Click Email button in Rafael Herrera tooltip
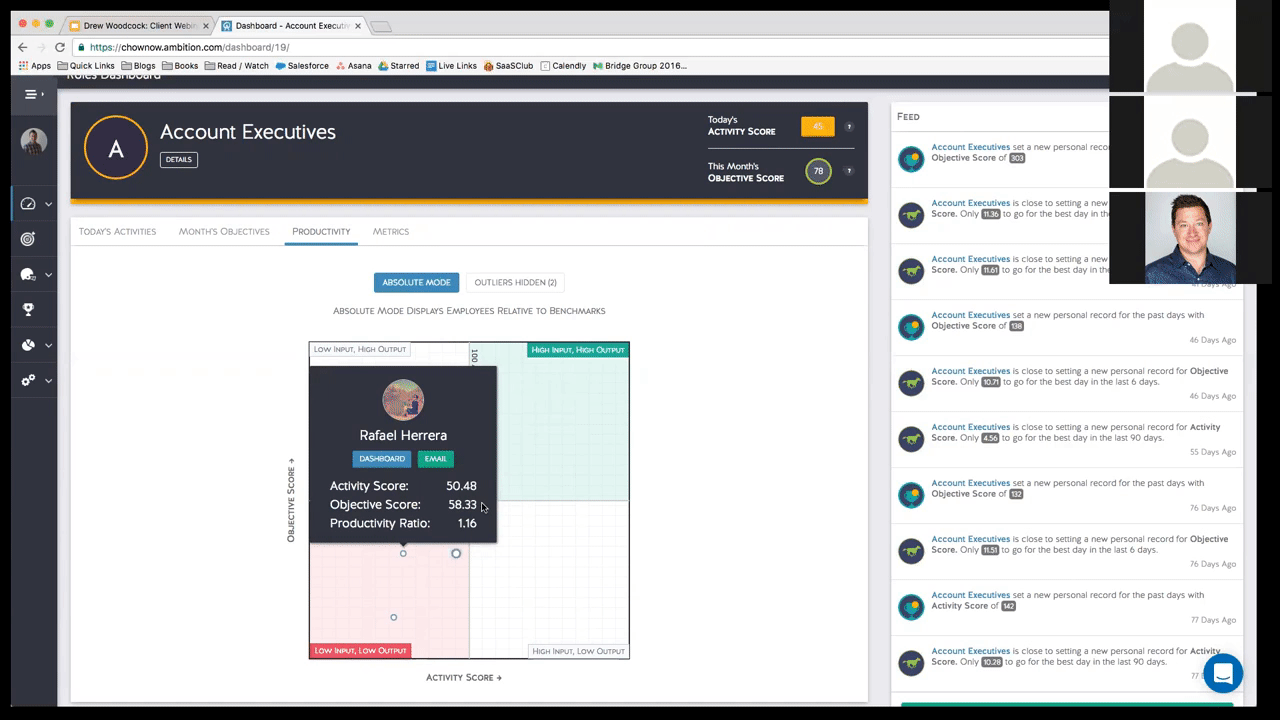 [435, 459]
